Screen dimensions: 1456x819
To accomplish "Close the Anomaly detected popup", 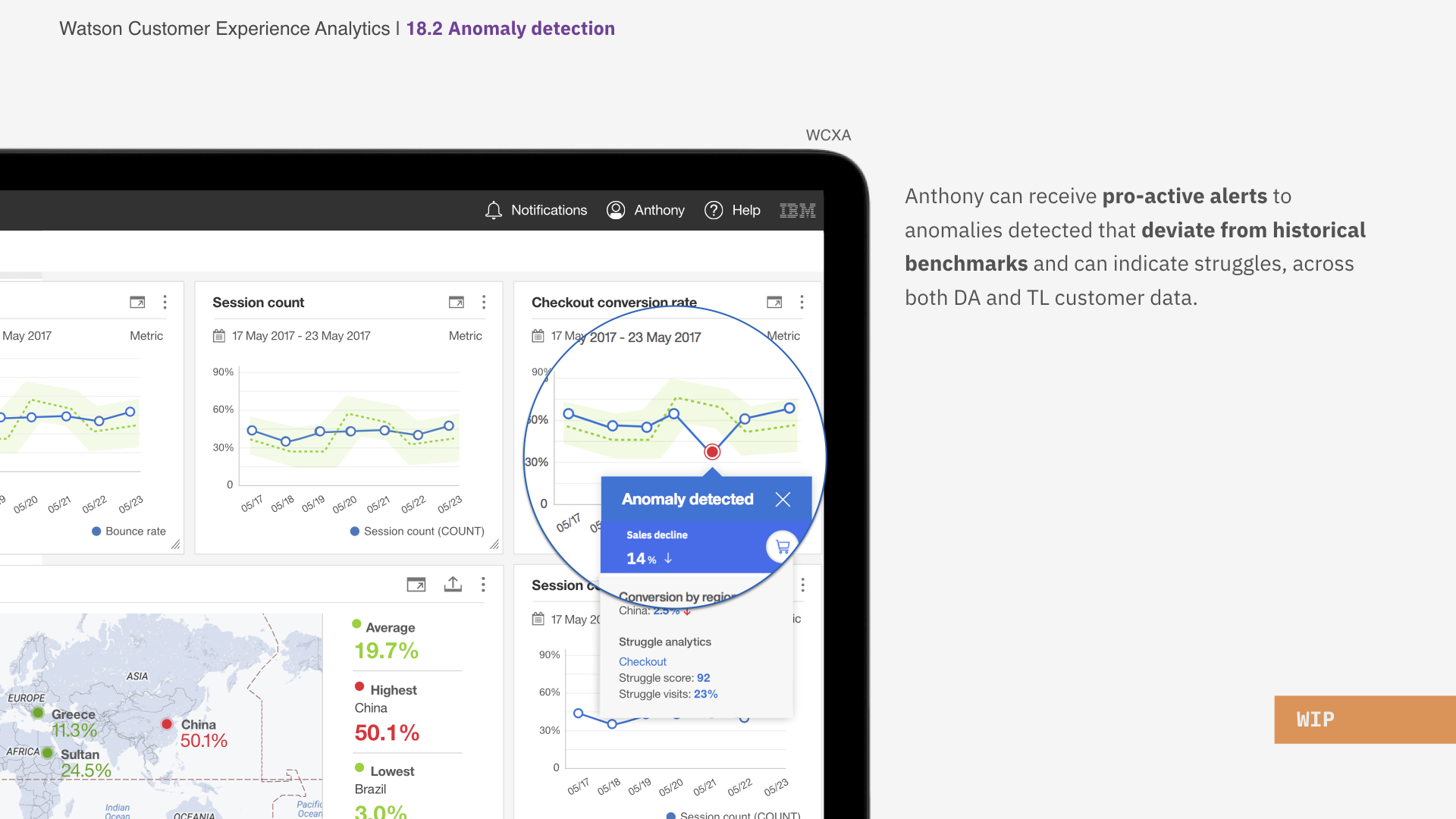I will click(783, 500).
